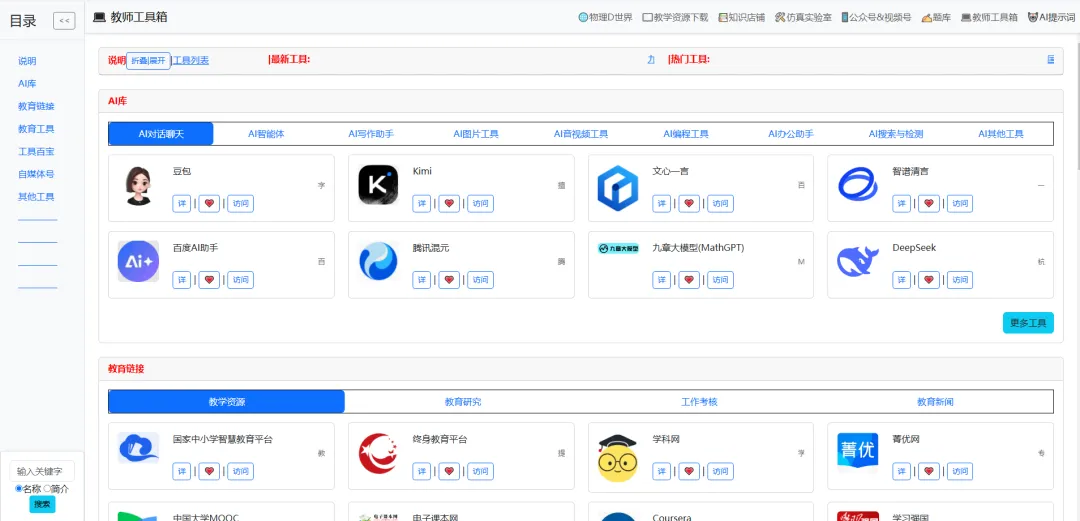Click the Kimi logo icon
The height and width of the screenshot is (521, 1080).
coord(378,185)
